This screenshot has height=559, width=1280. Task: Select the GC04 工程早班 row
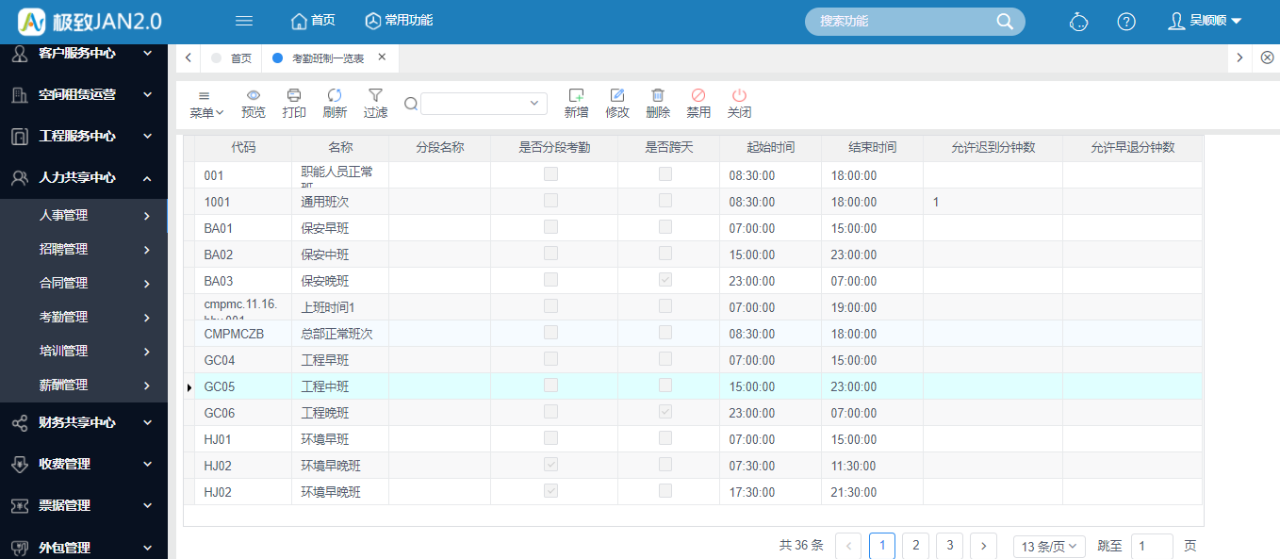(x=693, y=360)
